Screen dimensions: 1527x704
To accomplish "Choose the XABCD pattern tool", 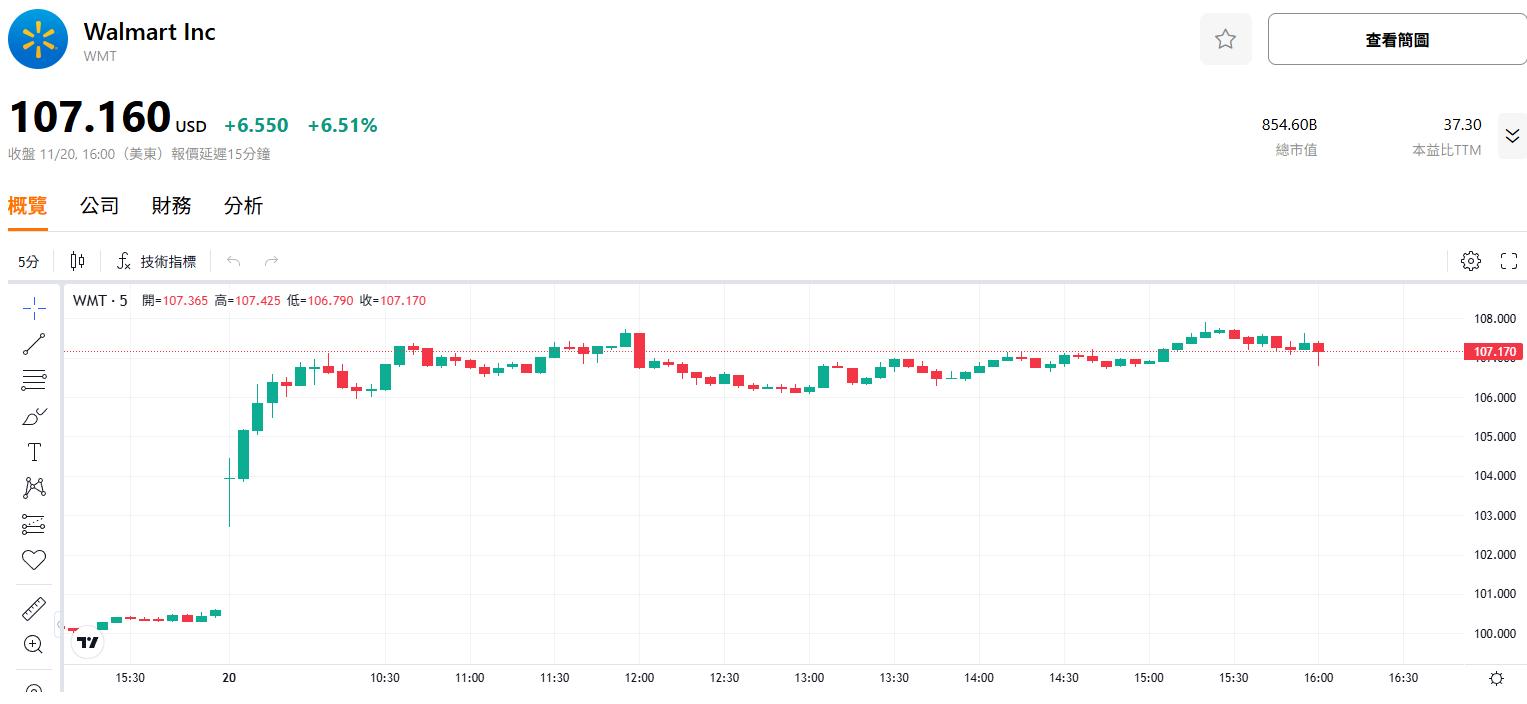I will [x=34, y=488].
